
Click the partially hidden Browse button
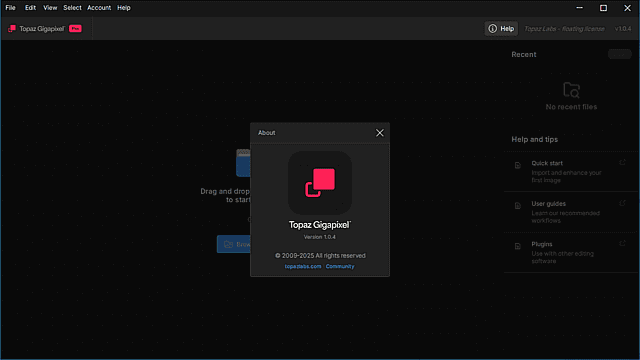[234, 244]
